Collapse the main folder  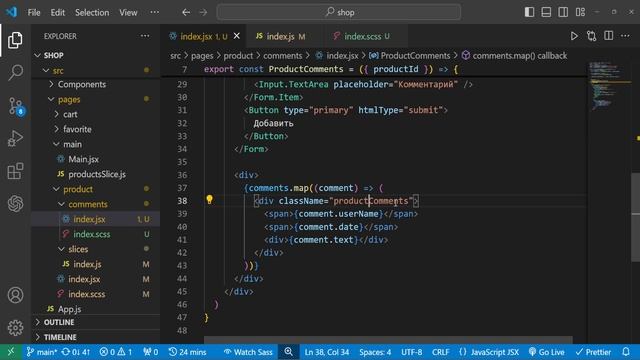(x=96, y=144)
